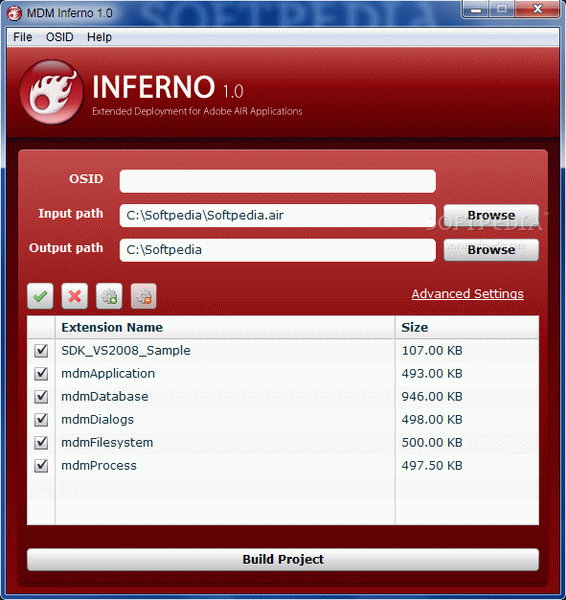Click the red X deselect-all icon
The image size is (566, 600).
click(x=75, y=296)
